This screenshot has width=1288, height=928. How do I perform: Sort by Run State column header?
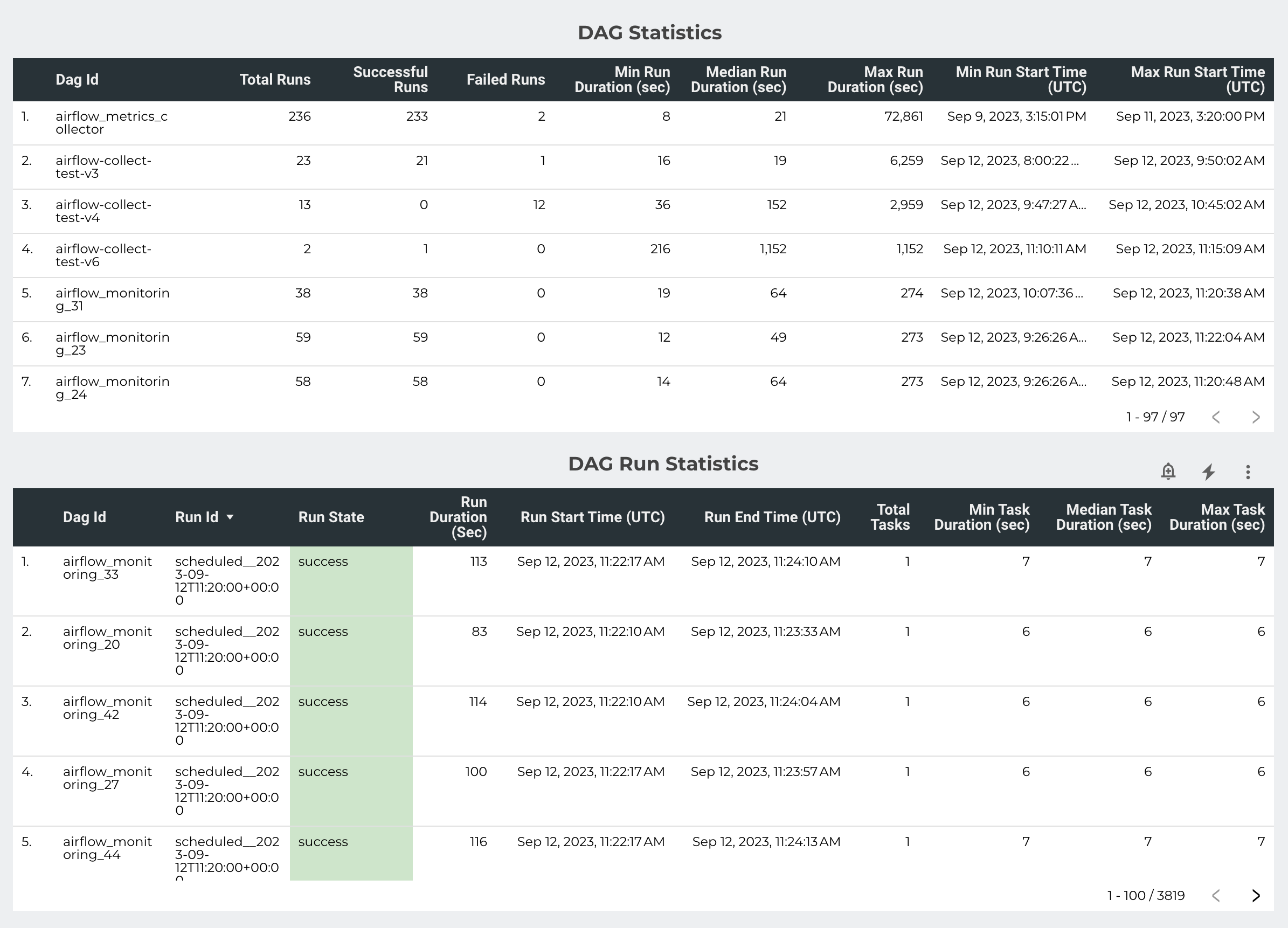pos(331,517)
